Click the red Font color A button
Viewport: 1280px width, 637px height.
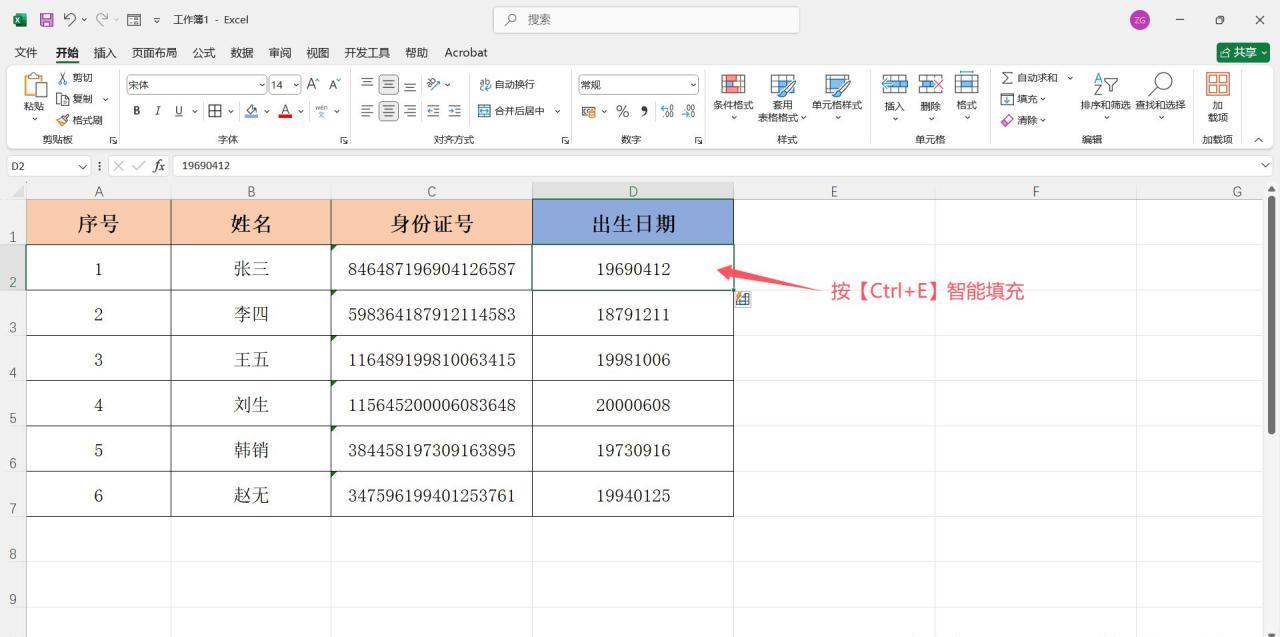click(285, 111)
